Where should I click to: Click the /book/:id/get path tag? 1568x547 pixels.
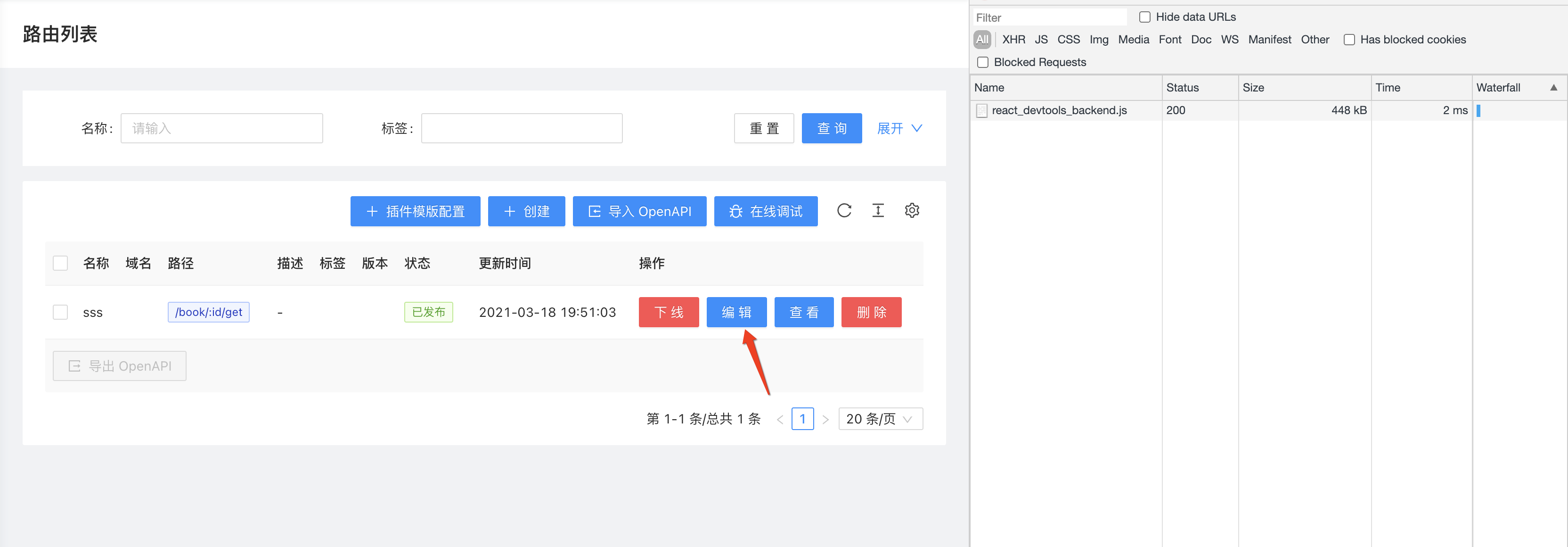[209, 313]
